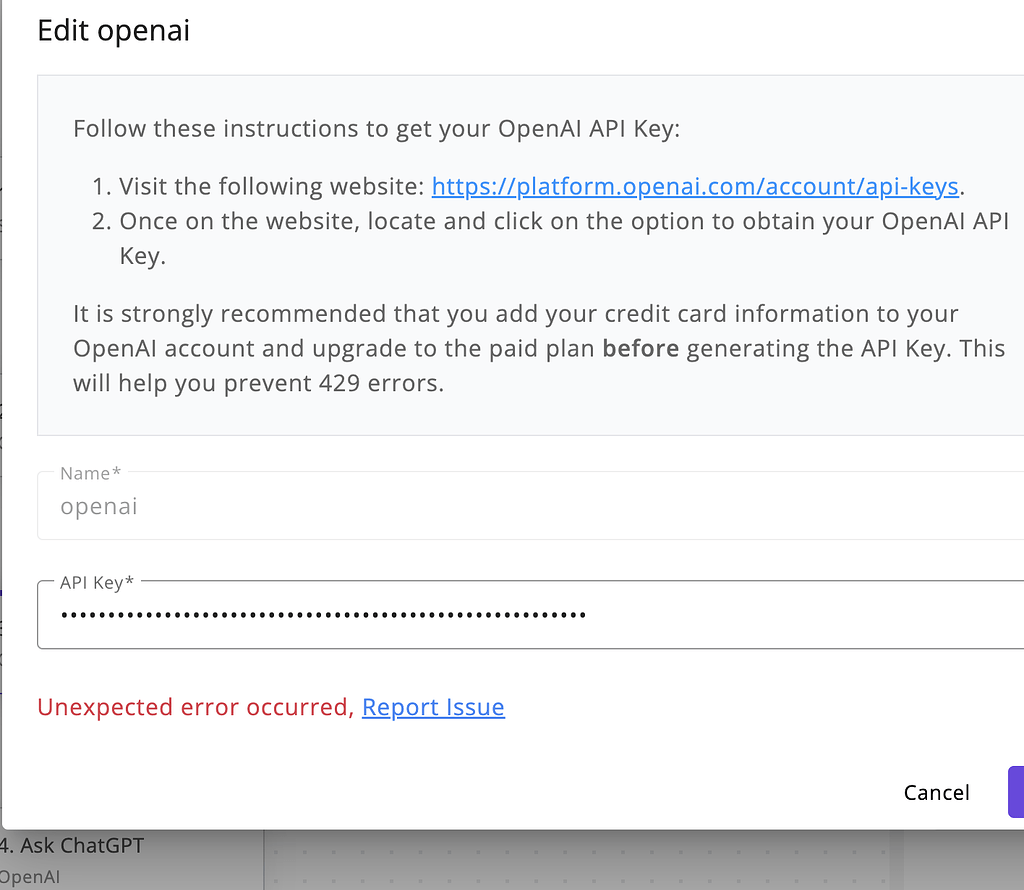
Task: Click the Edit openai dialog title
Action: pos(113,30)
